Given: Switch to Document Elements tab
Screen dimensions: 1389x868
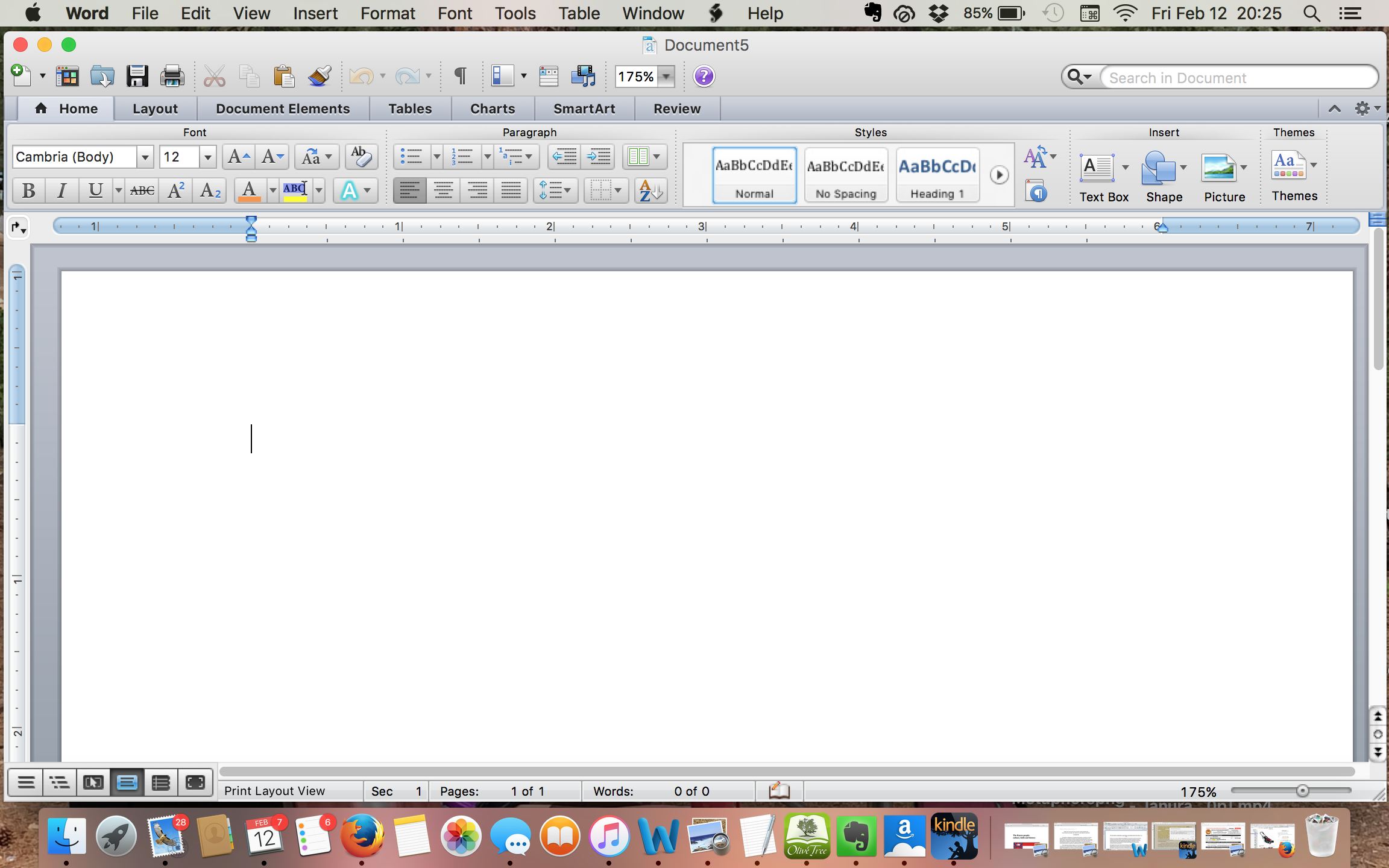Looking at the screenshot, I should (283, 109).
